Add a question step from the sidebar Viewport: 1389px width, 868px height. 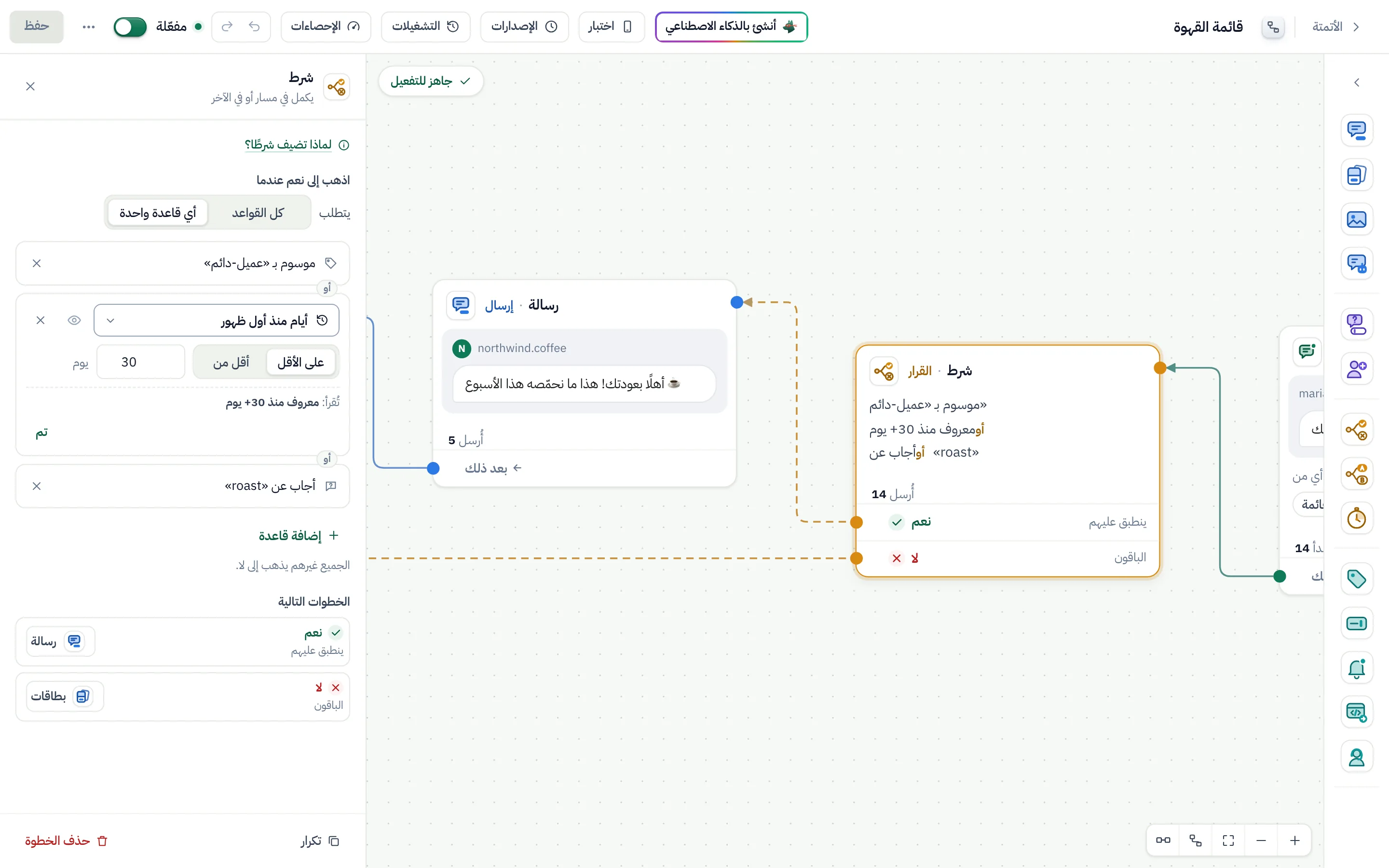tap(1356, 325)
